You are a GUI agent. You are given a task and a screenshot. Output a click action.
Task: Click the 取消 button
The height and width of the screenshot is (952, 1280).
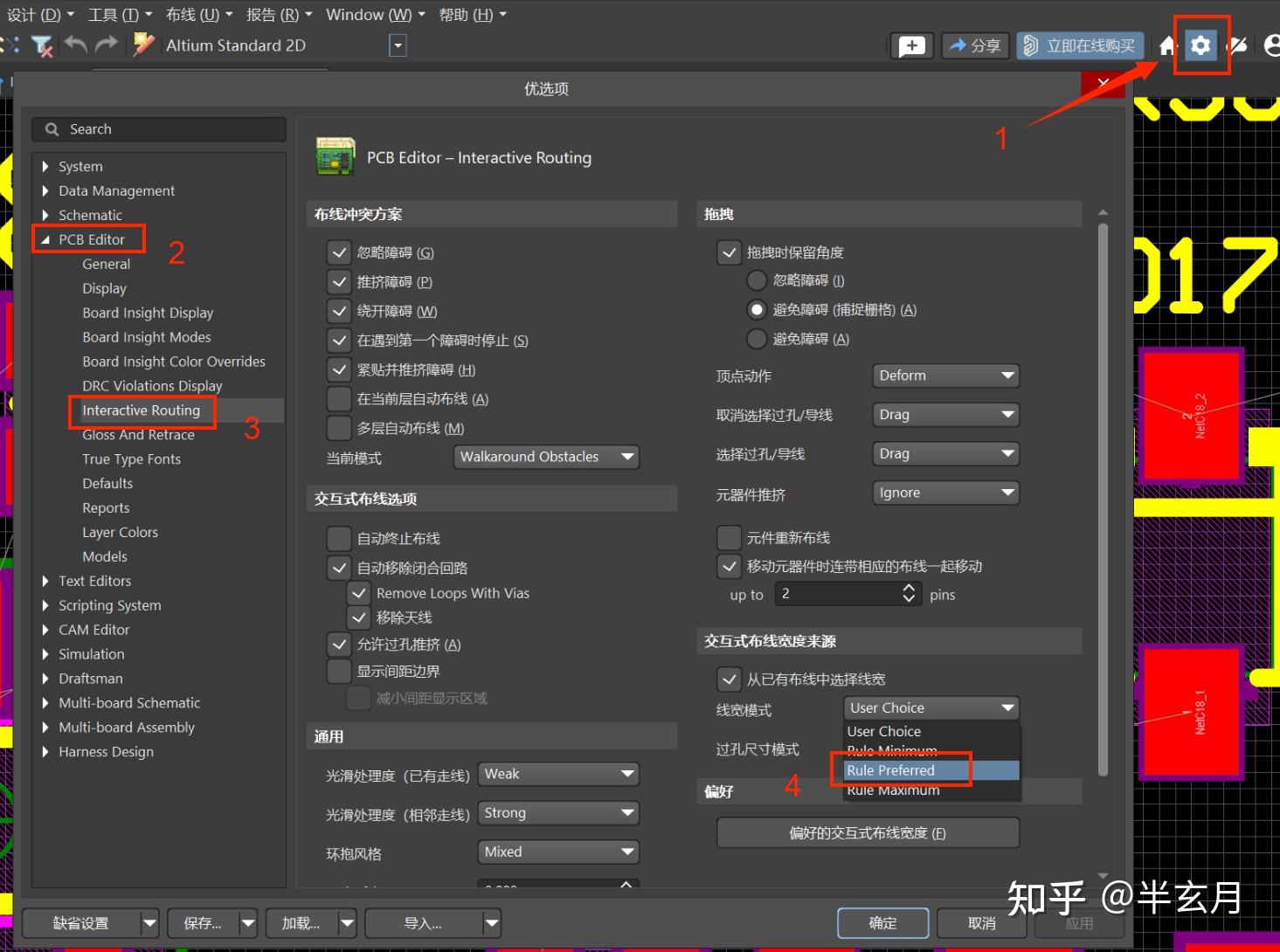tap(981, 923)
